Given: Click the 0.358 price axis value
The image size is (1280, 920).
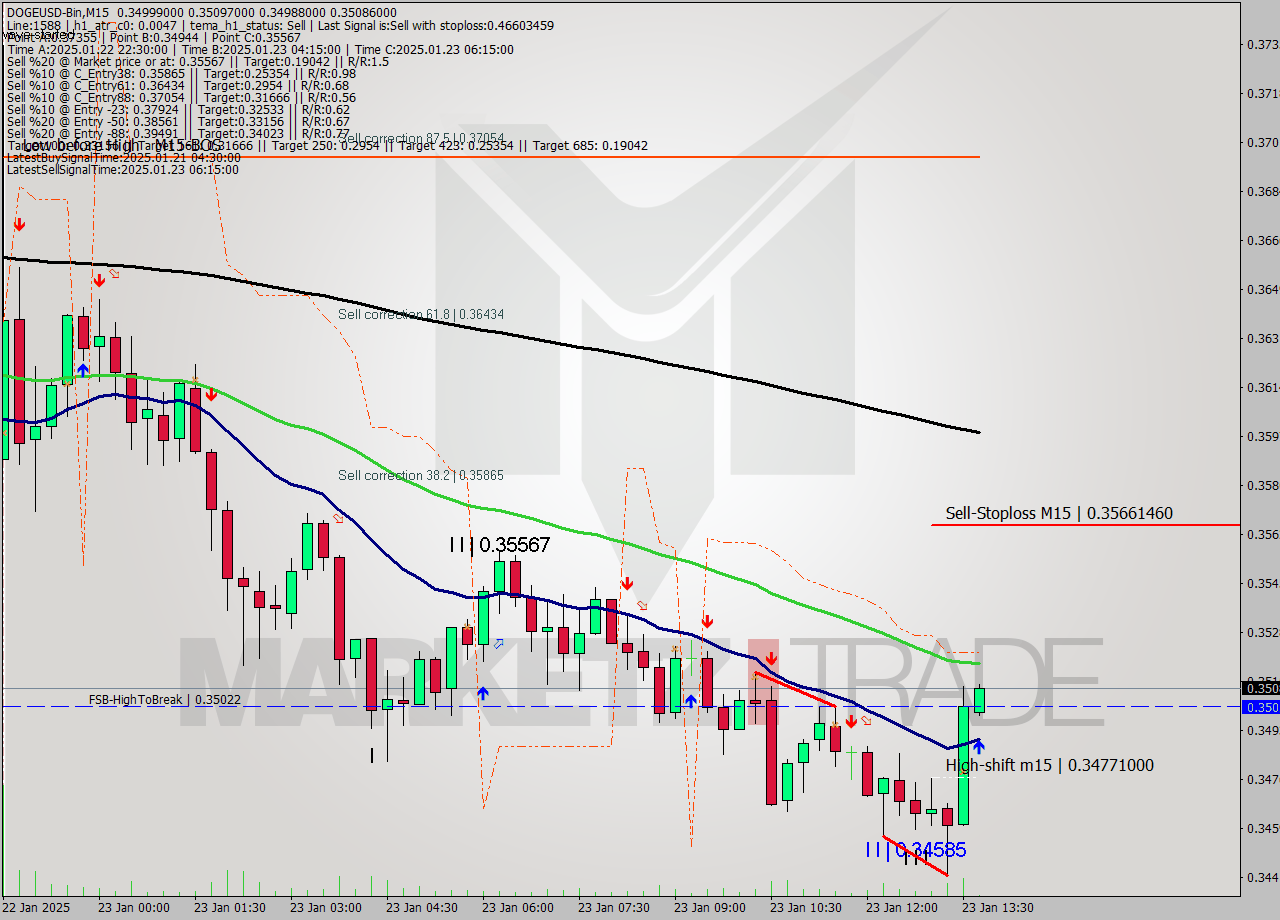Looking at the screenshot, I should pyautogui.click(x=1262, y=485).
